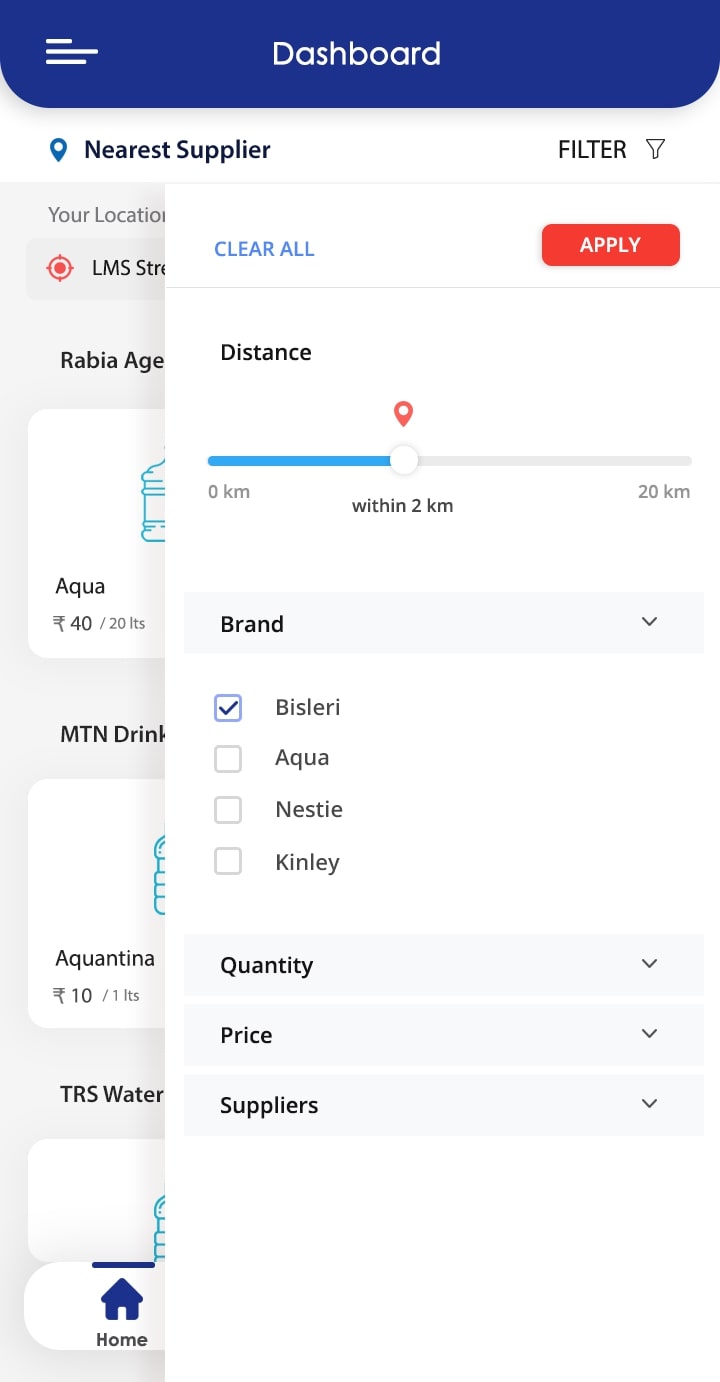Screen dimensions: 720x1382
Task: Collapse the Brand section chevron
Action: coord(649,622)
